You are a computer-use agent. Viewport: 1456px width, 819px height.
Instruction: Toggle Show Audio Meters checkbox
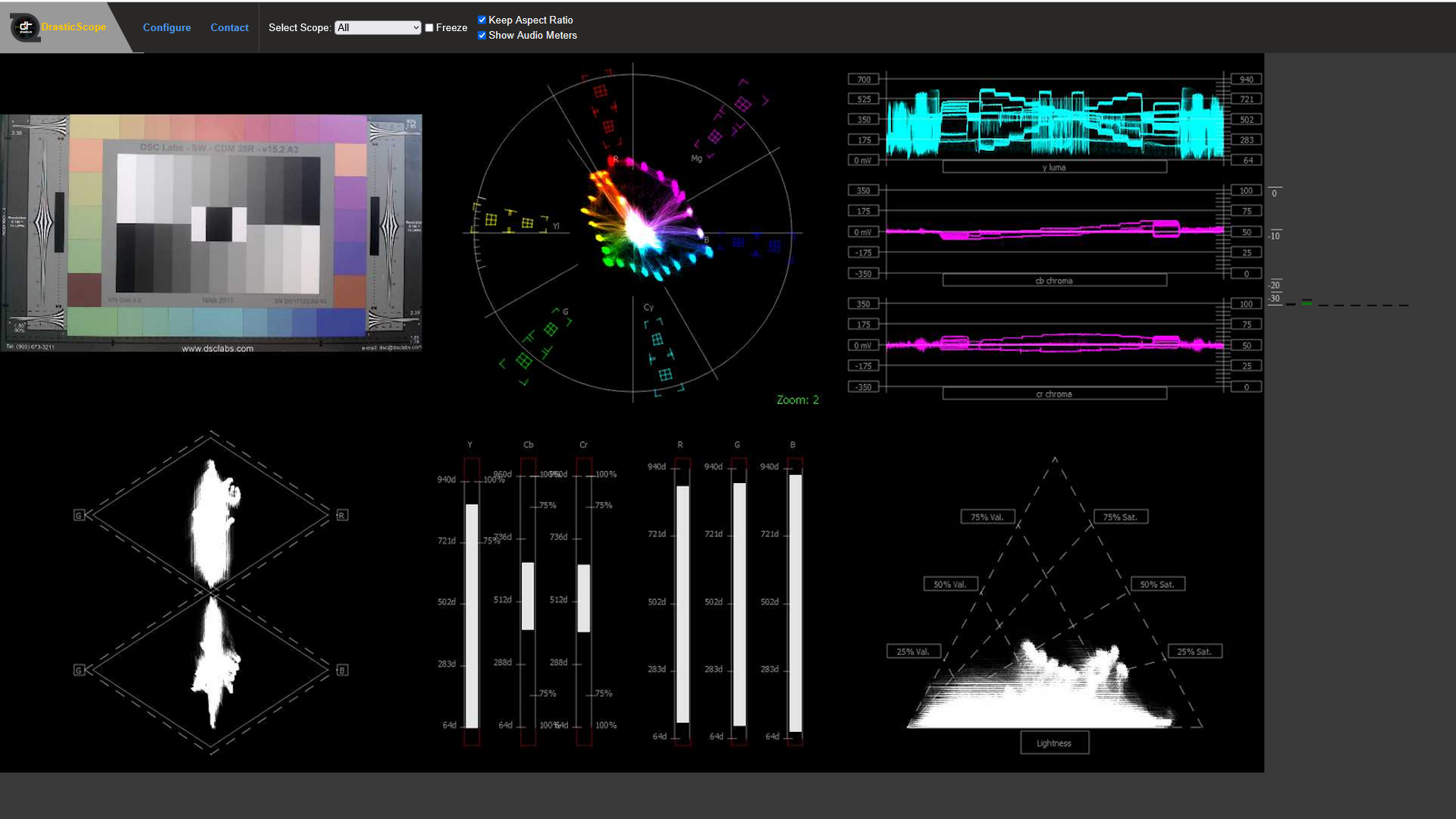click(482, 35)
